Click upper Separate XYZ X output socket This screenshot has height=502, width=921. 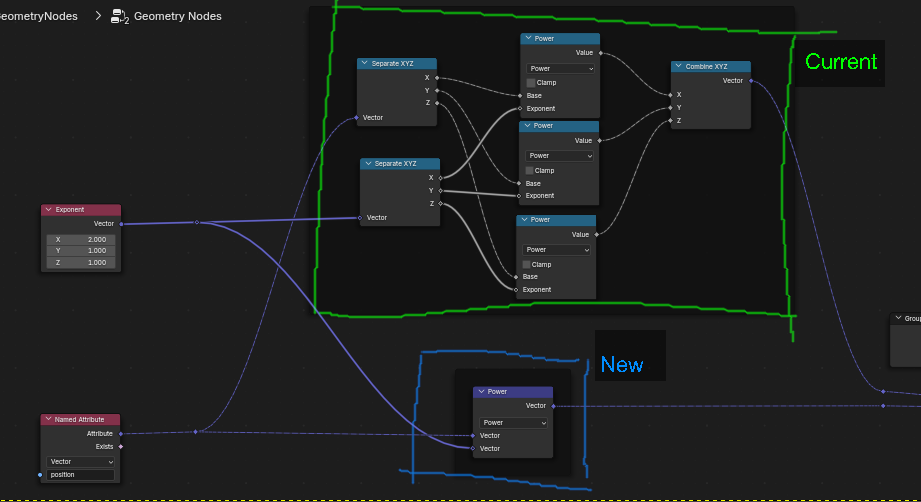click(437, 78)
